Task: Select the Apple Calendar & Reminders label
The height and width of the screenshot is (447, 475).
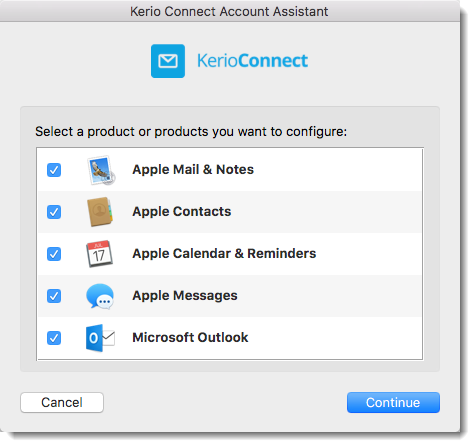Action: [x=224, y=254]
